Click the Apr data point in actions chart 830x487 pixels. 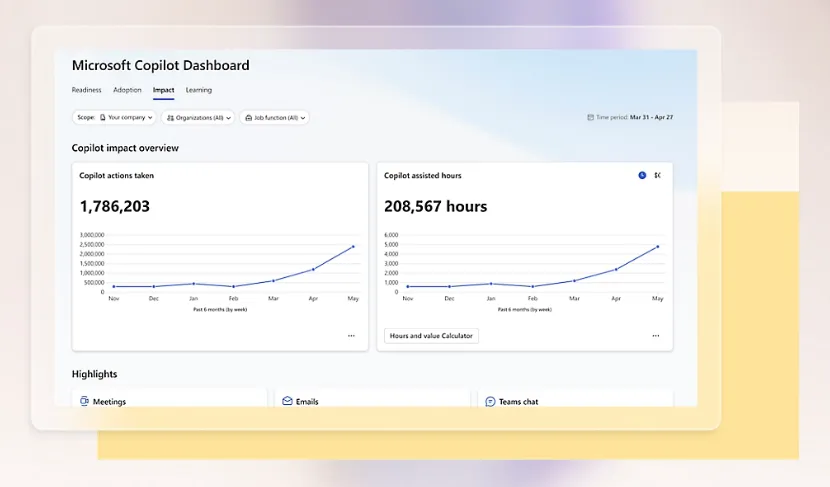(313, 269)
